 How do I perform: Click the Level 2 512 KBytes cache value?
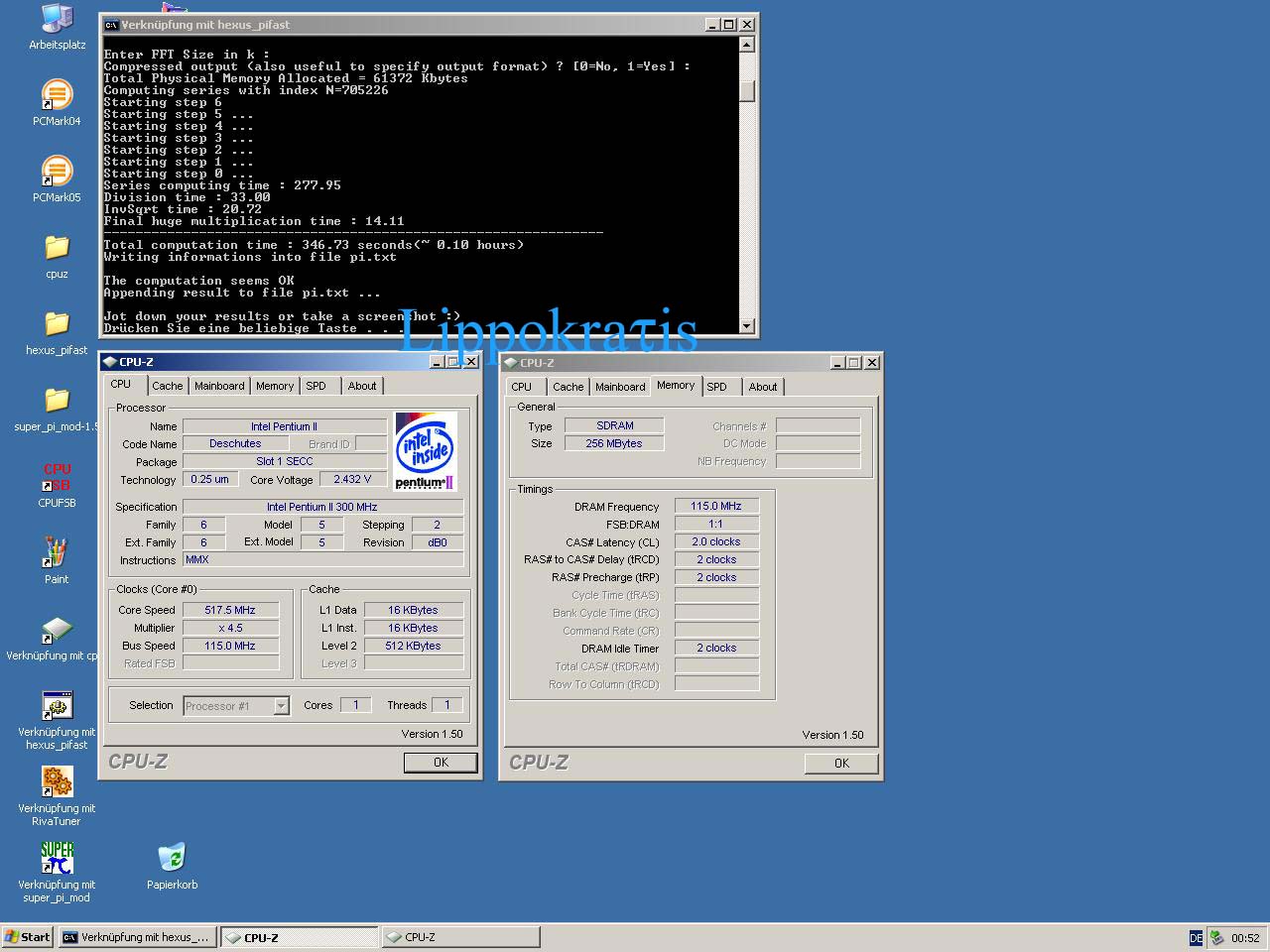tap(413, 646)
